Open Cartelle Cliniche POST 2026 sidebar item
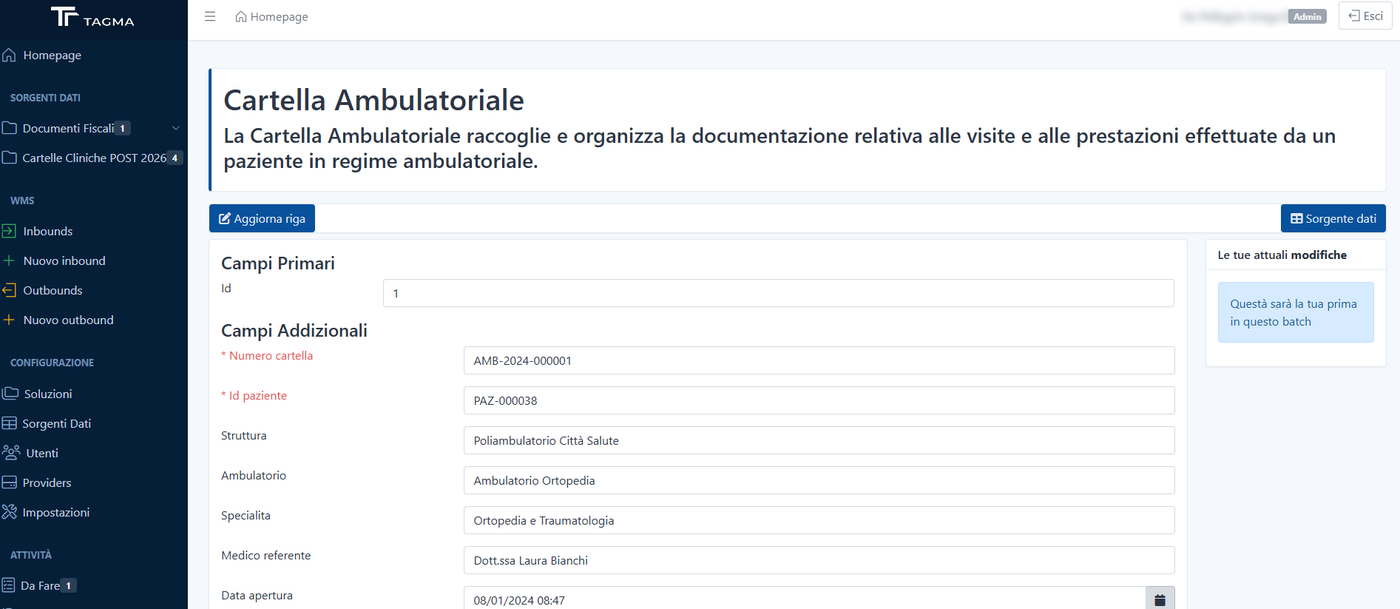The image size is (1400, 609). point(94,158)
